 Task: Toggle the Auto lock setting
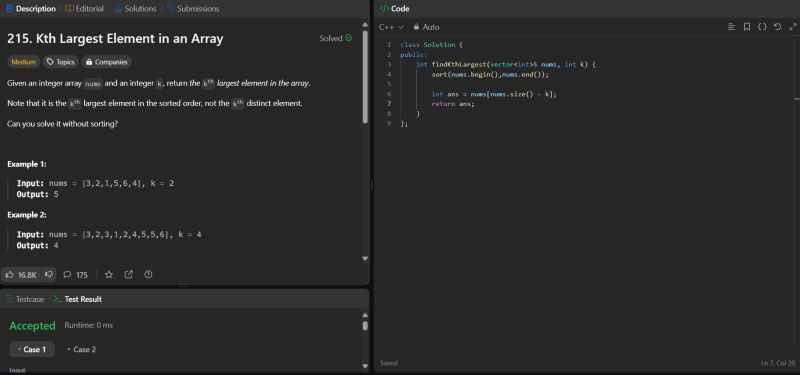[x=426, y=27]
